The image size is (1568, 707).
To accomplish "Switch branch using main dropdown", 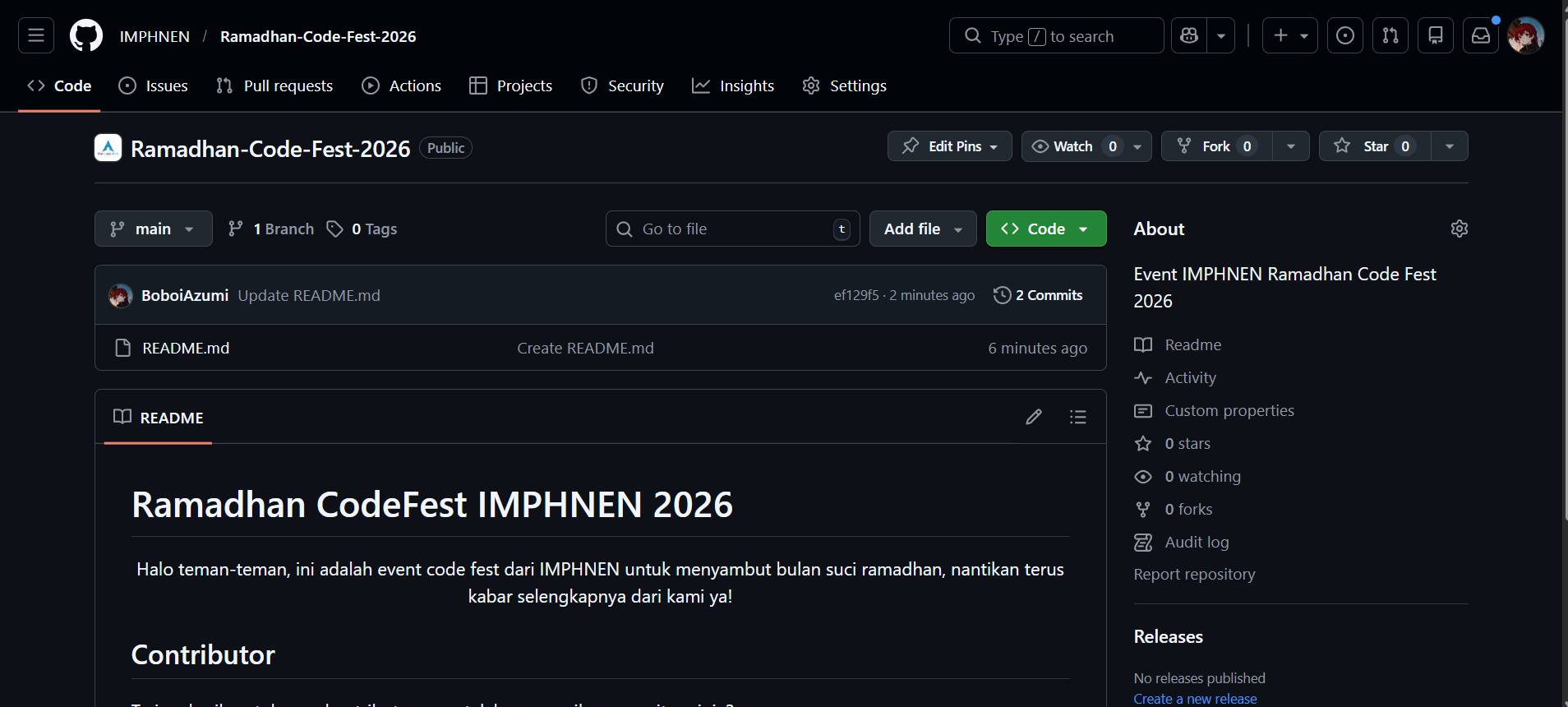I will [154, 229].
